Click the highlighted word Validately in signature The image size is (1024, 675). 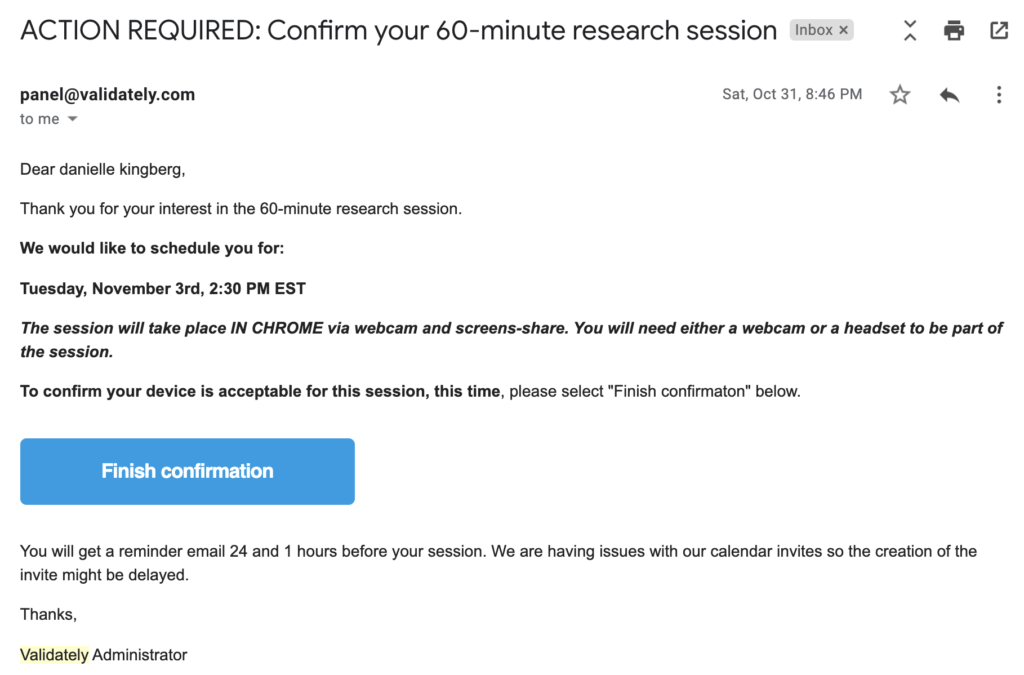[x=54, y=655]
